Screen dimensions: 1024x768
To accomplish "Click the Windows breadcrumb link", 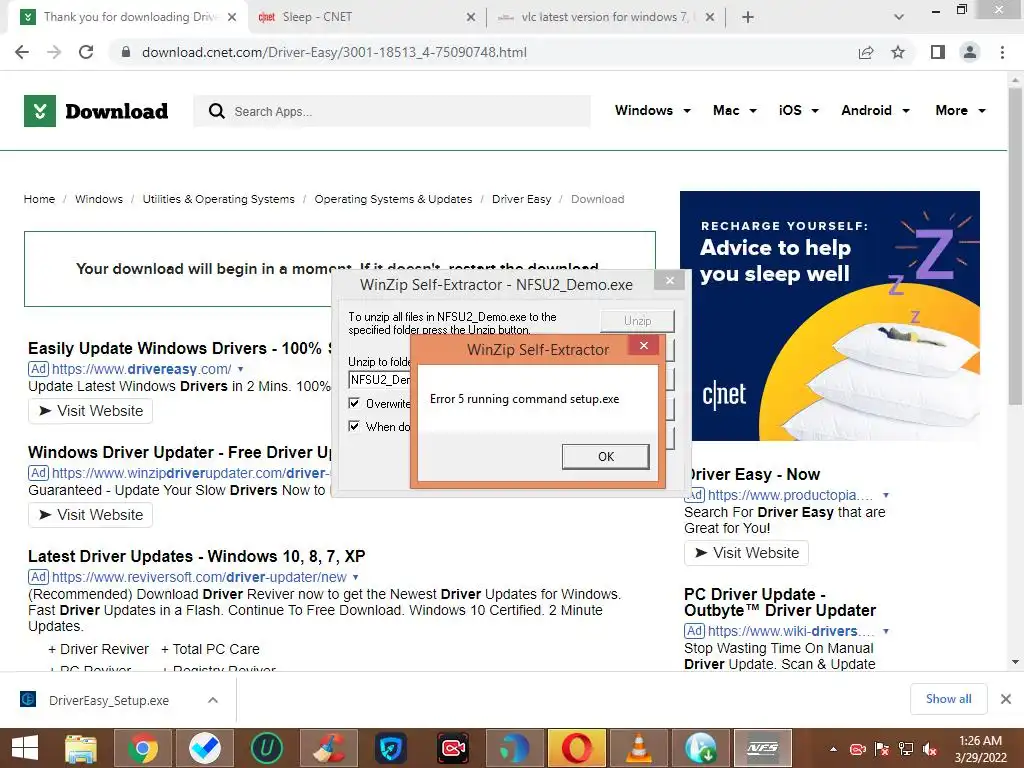I will click(99, 199).
